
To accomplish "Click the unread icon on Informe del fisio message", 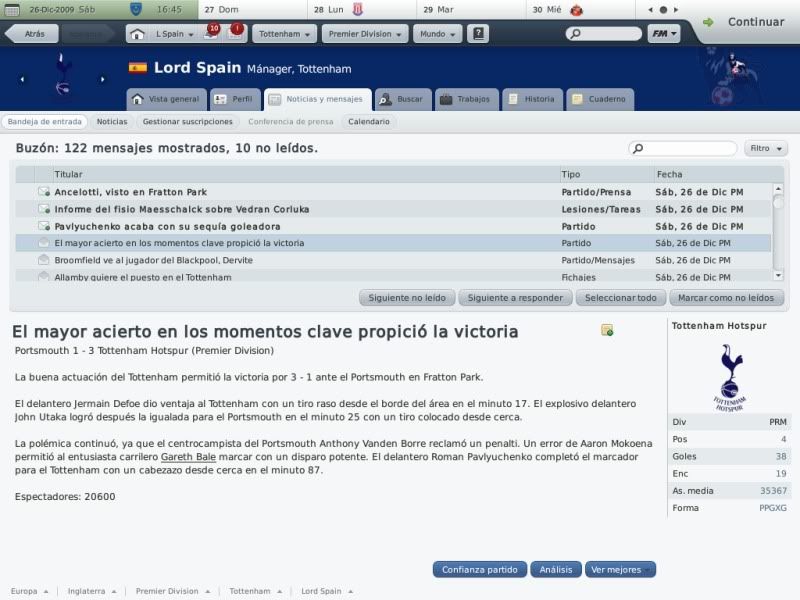I will (44, 209).
